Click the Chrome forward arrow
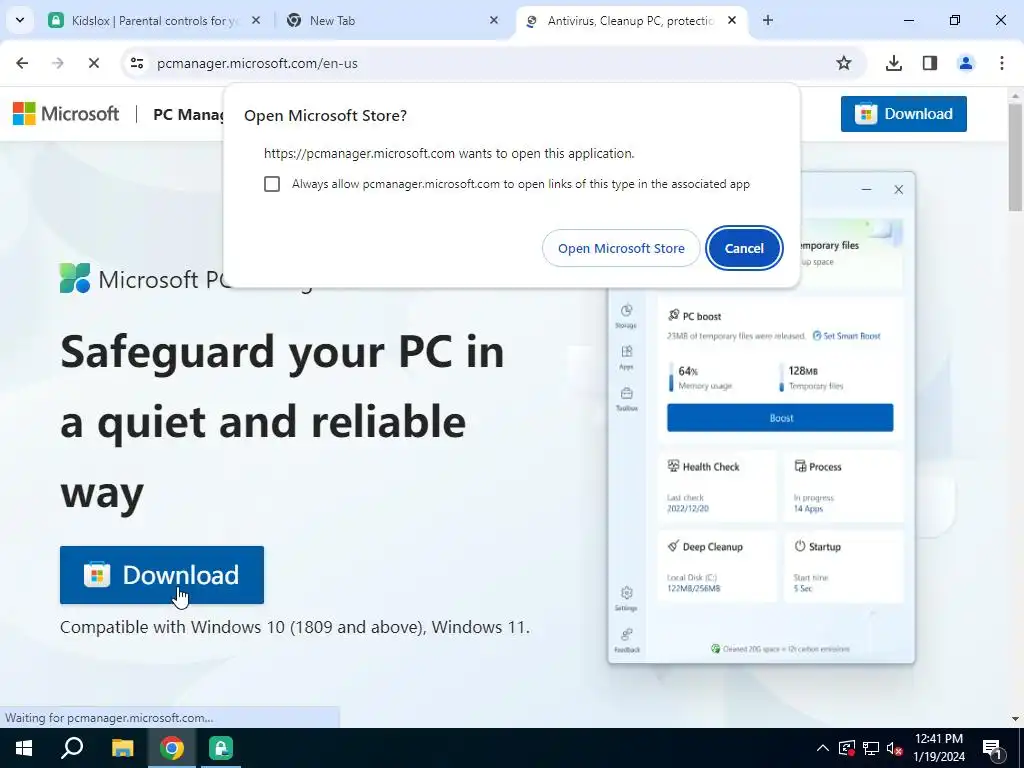Image resolution: width=1024 pixels, height=768 pixels. pos(58,63)
